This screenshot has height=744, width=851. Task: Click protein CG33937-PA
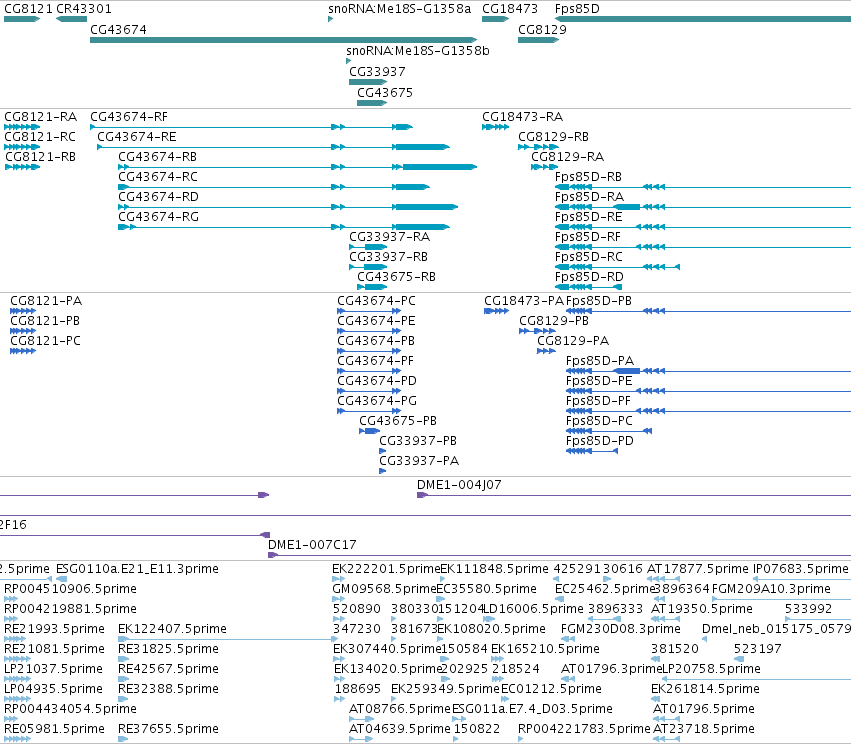[x=419, y=462]
